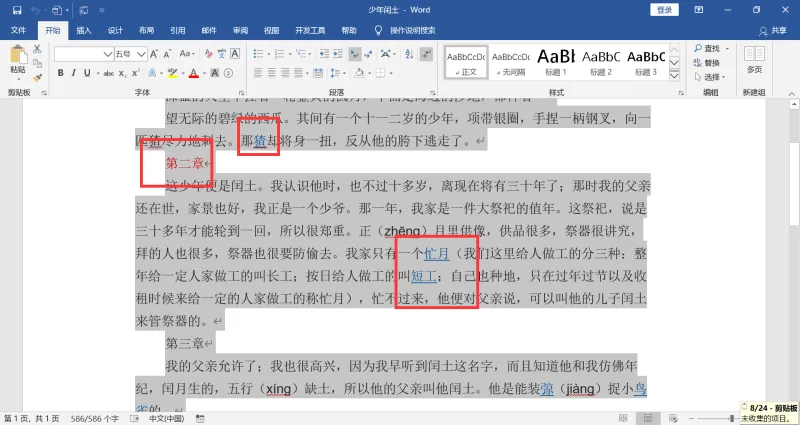Click the Clear Formatting eraser icon

click(x=208, y=54)
